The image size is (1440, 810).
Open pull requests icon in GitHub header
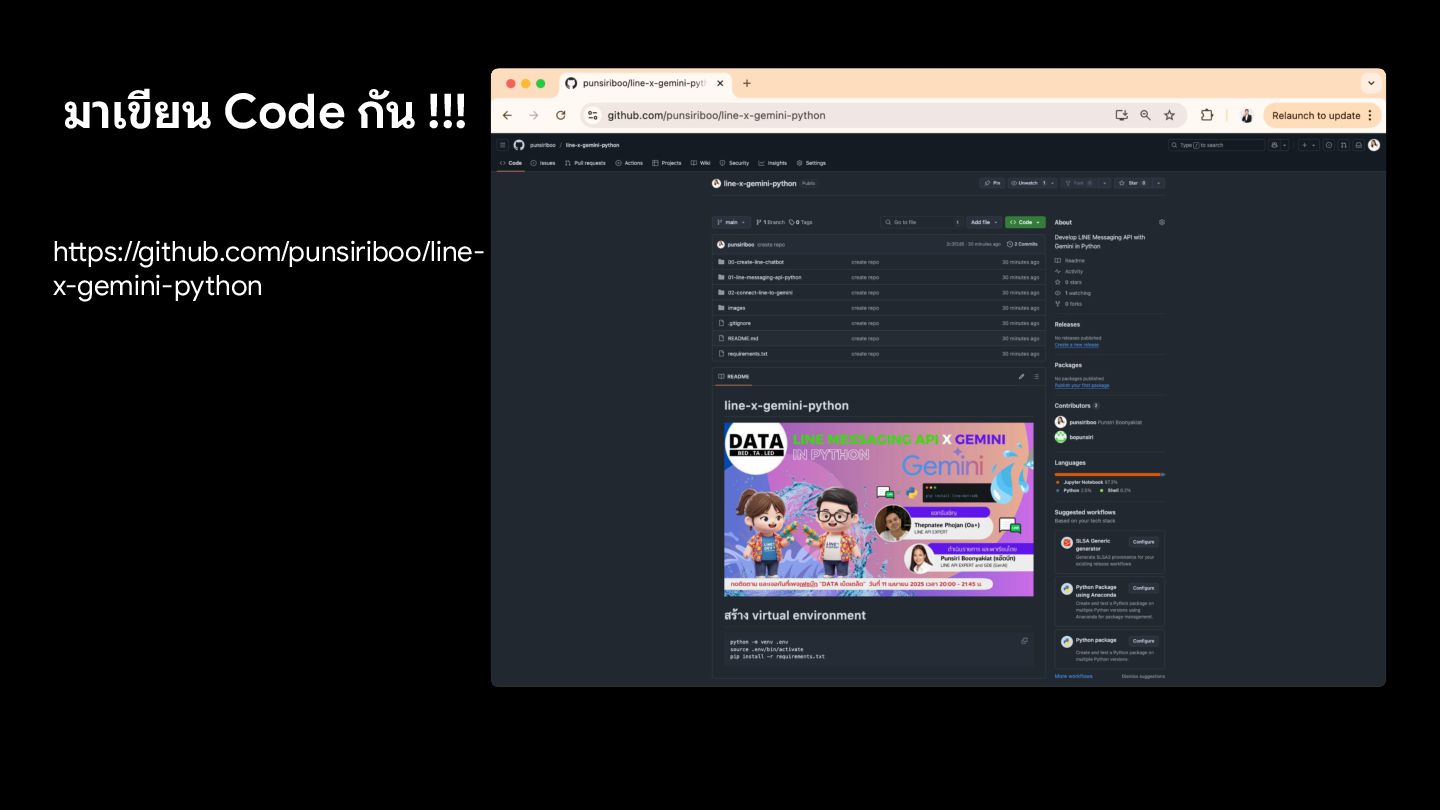(1344, 145)
